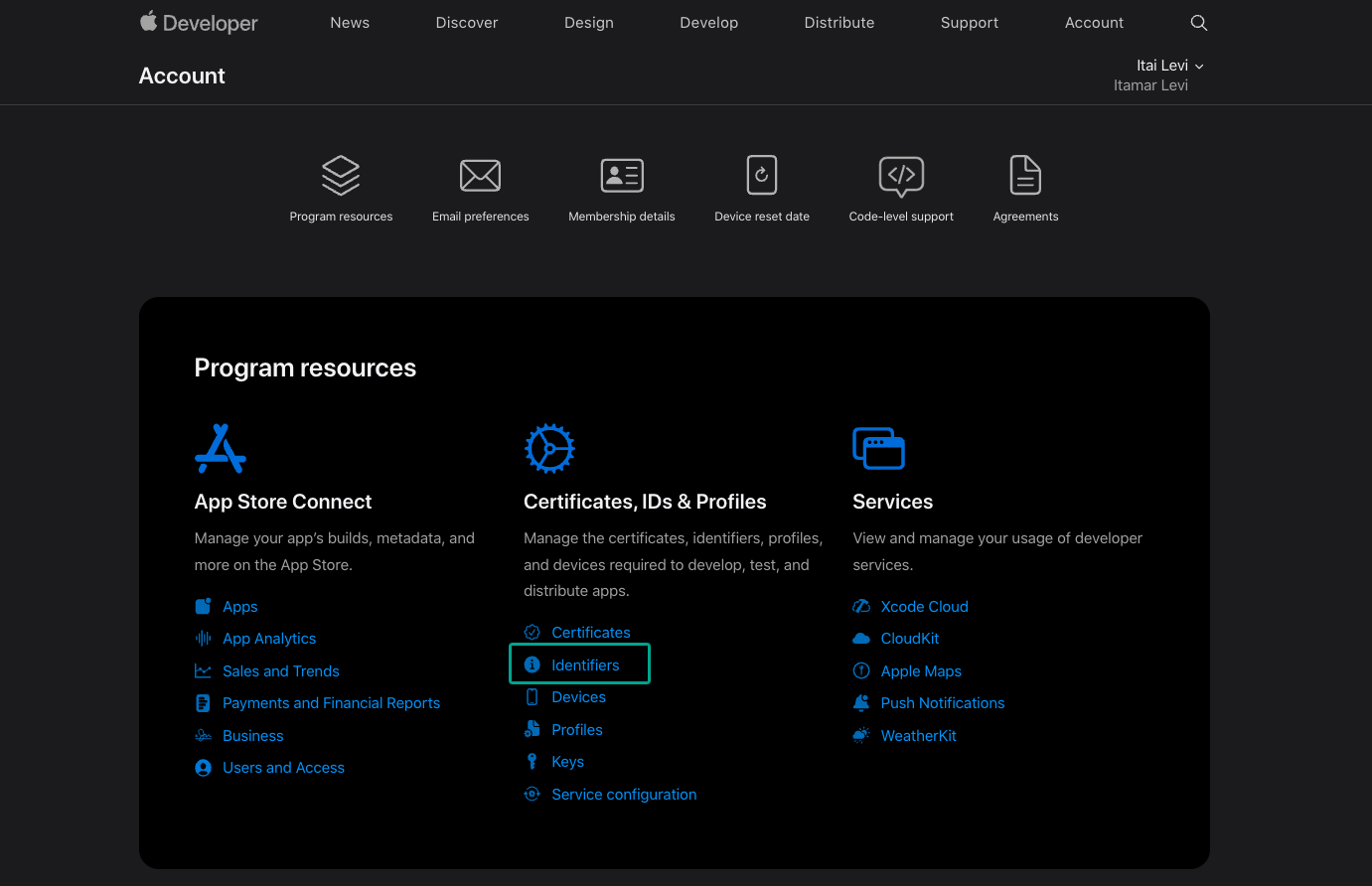Open the Profiles link

click(x=577, y=730)
